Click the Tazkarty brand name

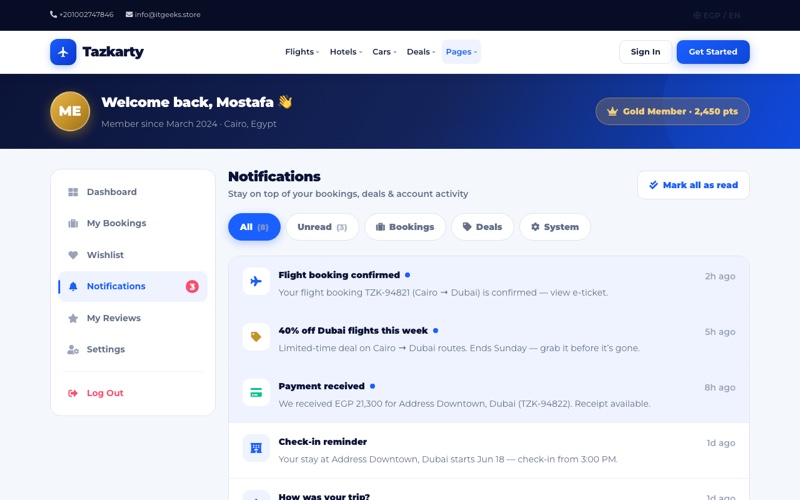113,52
